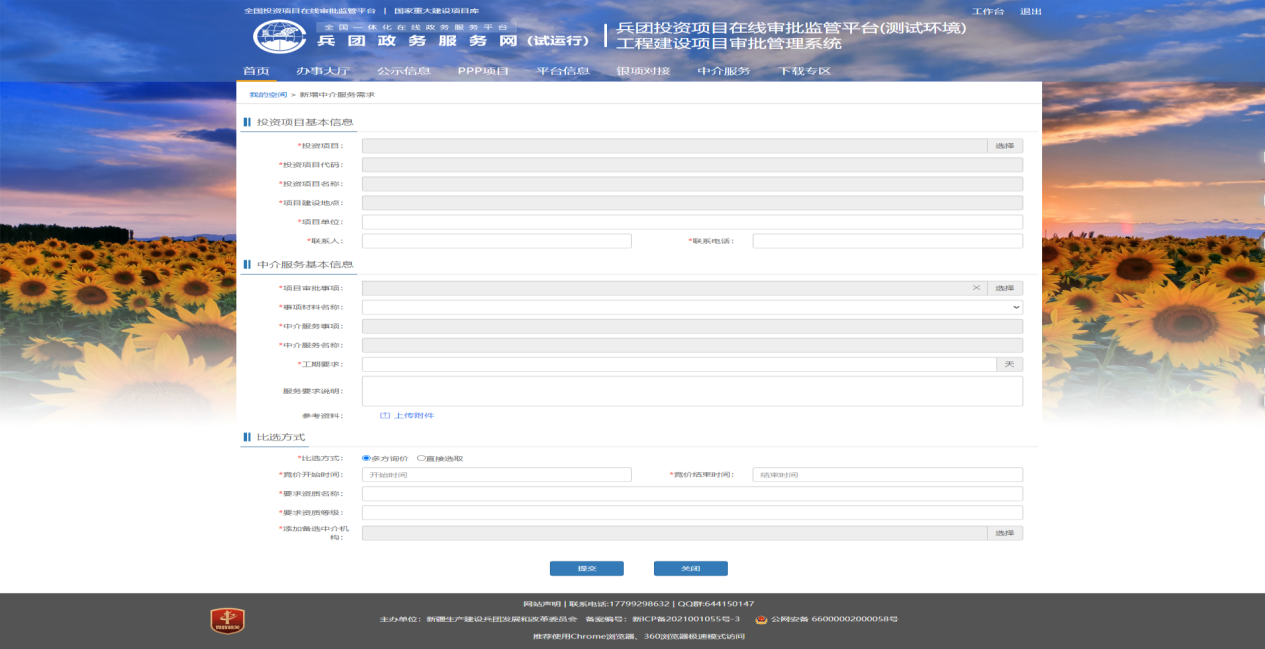
Task: Click the 退出 logout link
Action: pyautogui.click(x=1030, y=12)
